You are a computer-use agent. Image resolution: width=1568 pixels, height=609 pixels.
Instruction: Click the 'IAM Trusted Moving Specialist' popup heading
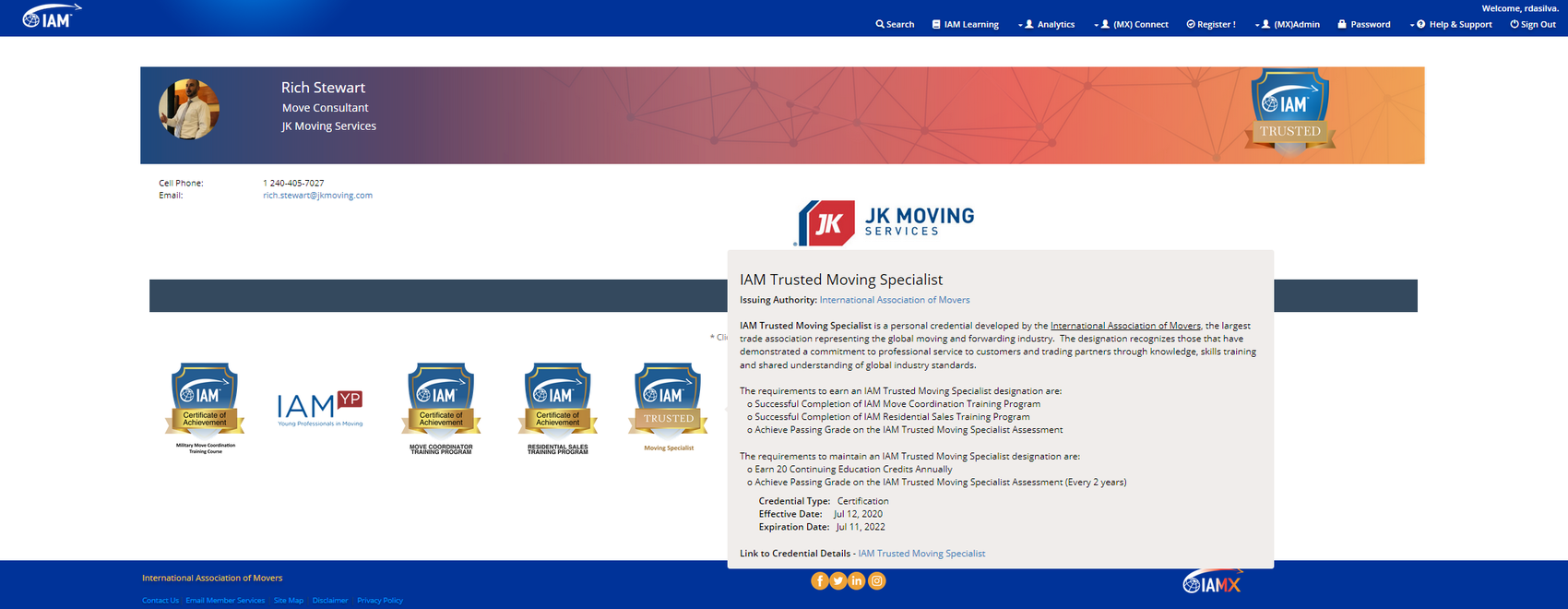[x=841, y=280]
